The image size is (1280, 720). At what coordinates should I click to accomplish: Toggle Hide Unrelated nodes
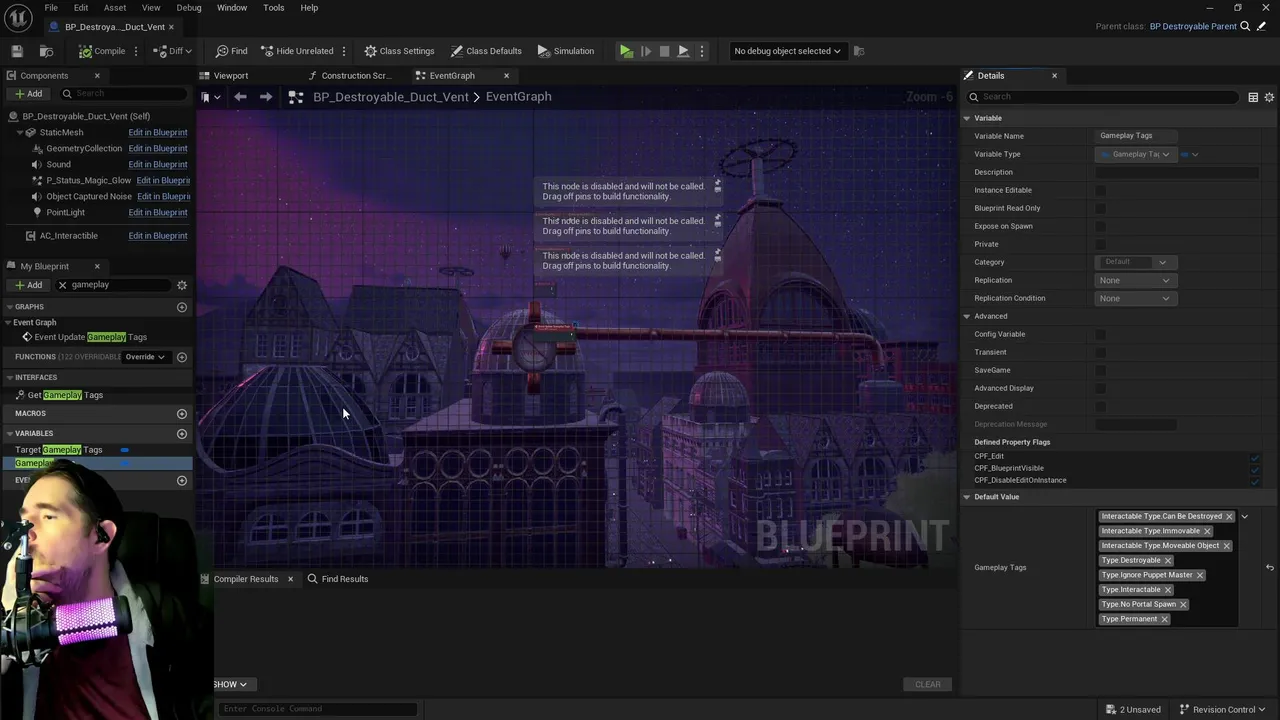297,51
